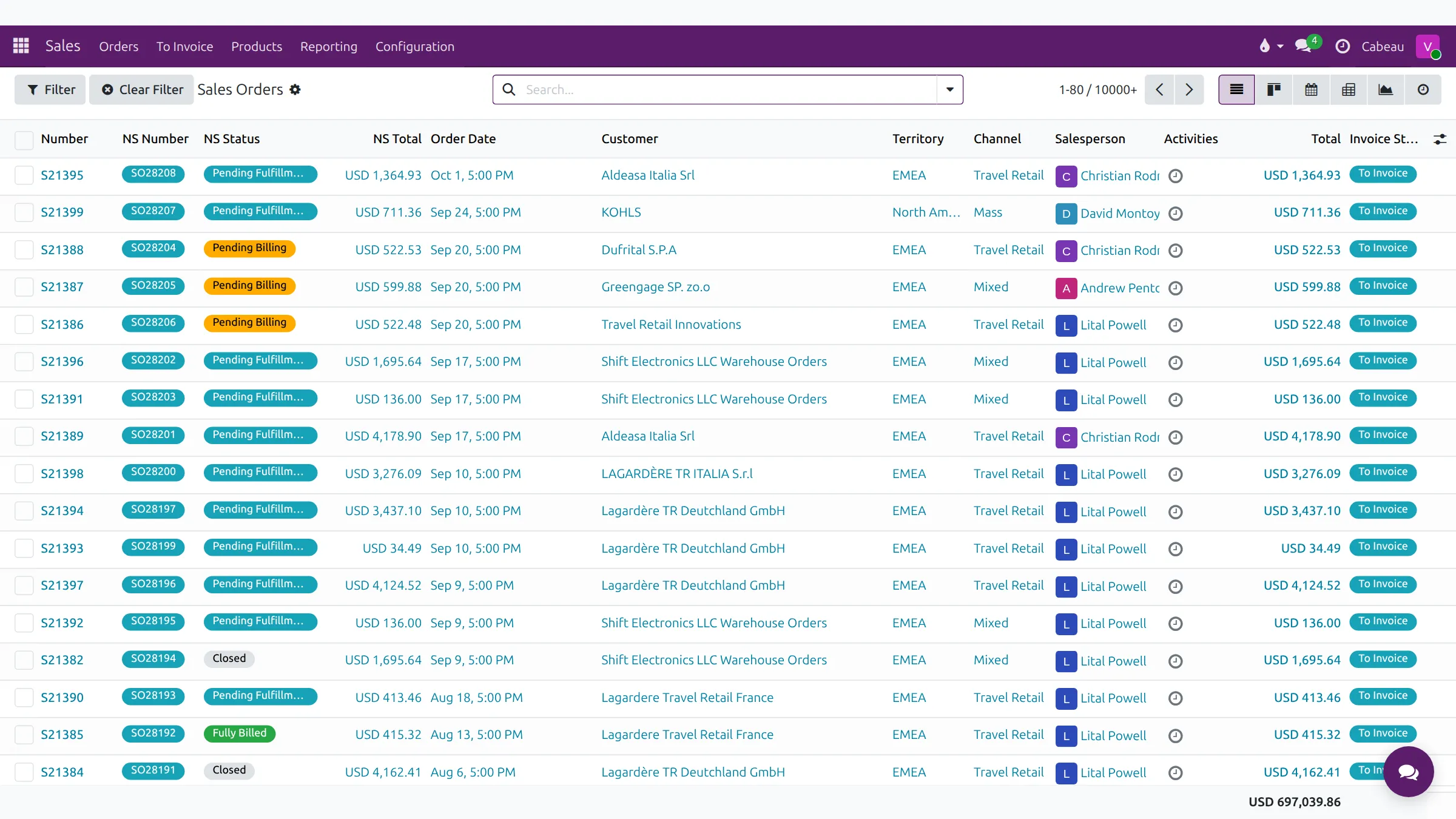Switch to pivot table view
This screenshot has width=1456, height=819.
click(x=1349, y=90)
